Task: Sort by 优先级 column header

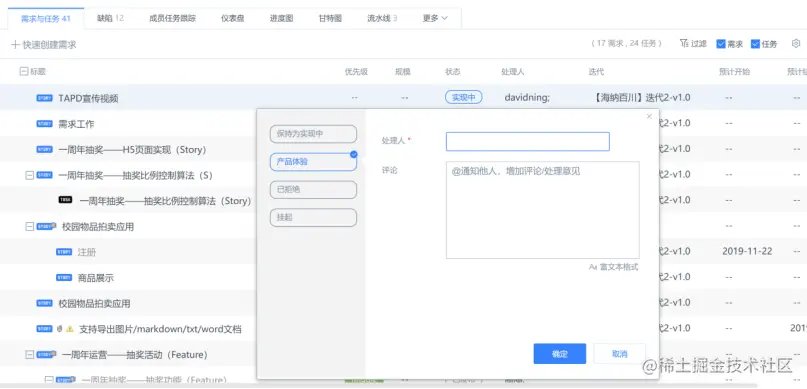Action: coord(356,72)
